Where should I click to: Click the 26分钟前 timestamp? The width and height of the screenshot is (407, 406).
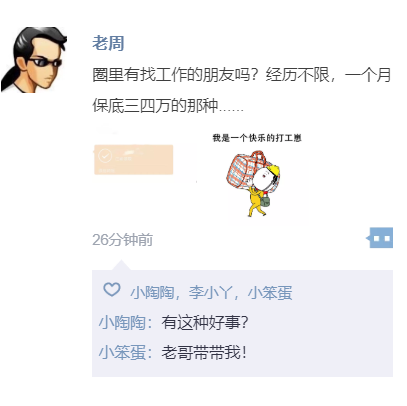pos(122,240)
